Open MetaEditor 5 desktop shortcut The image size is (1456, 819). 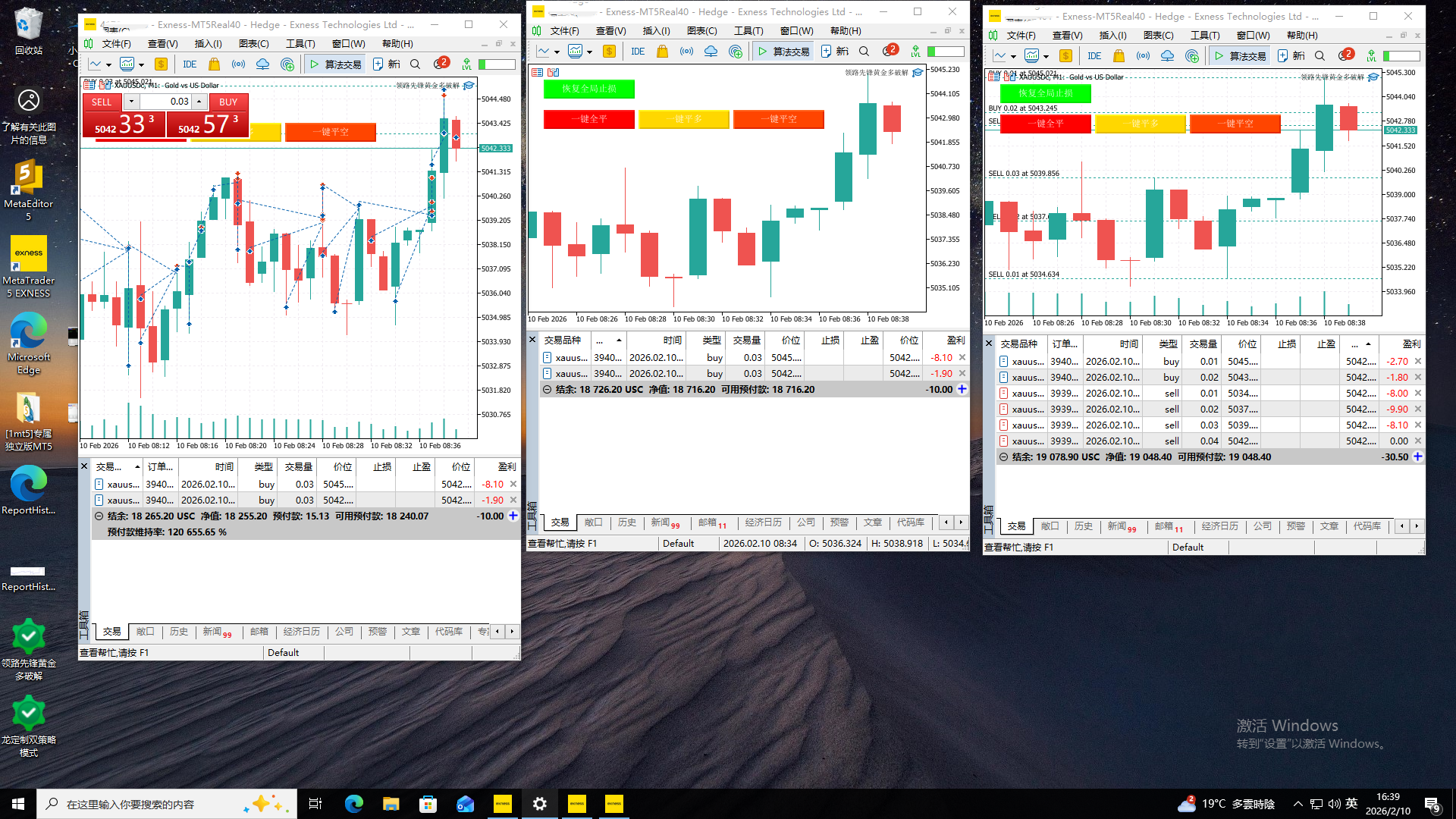coord(28,190)
